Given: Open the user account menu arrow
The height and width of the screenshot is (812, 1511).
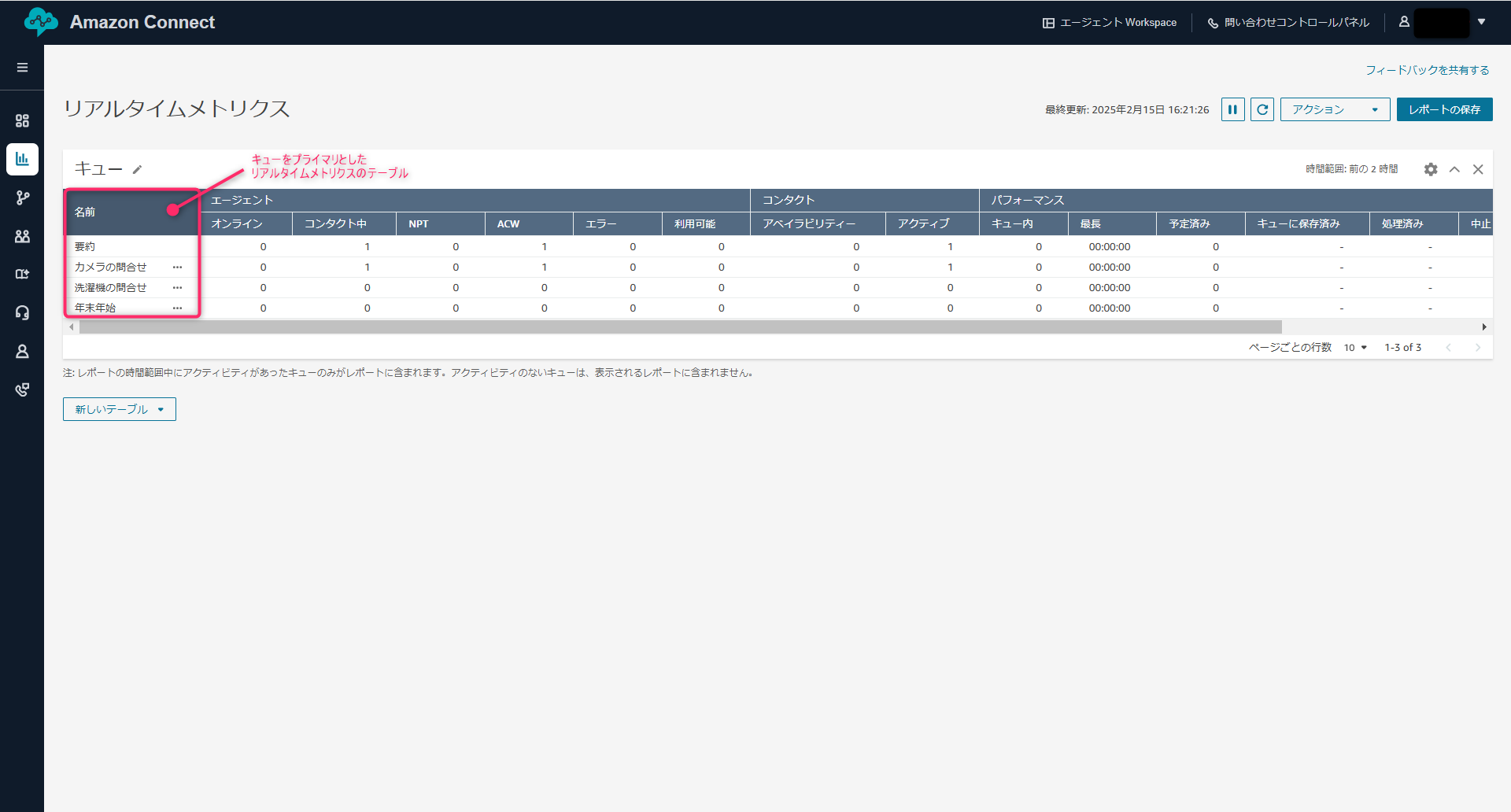Looking at the screenshot, I should 1481,22.
